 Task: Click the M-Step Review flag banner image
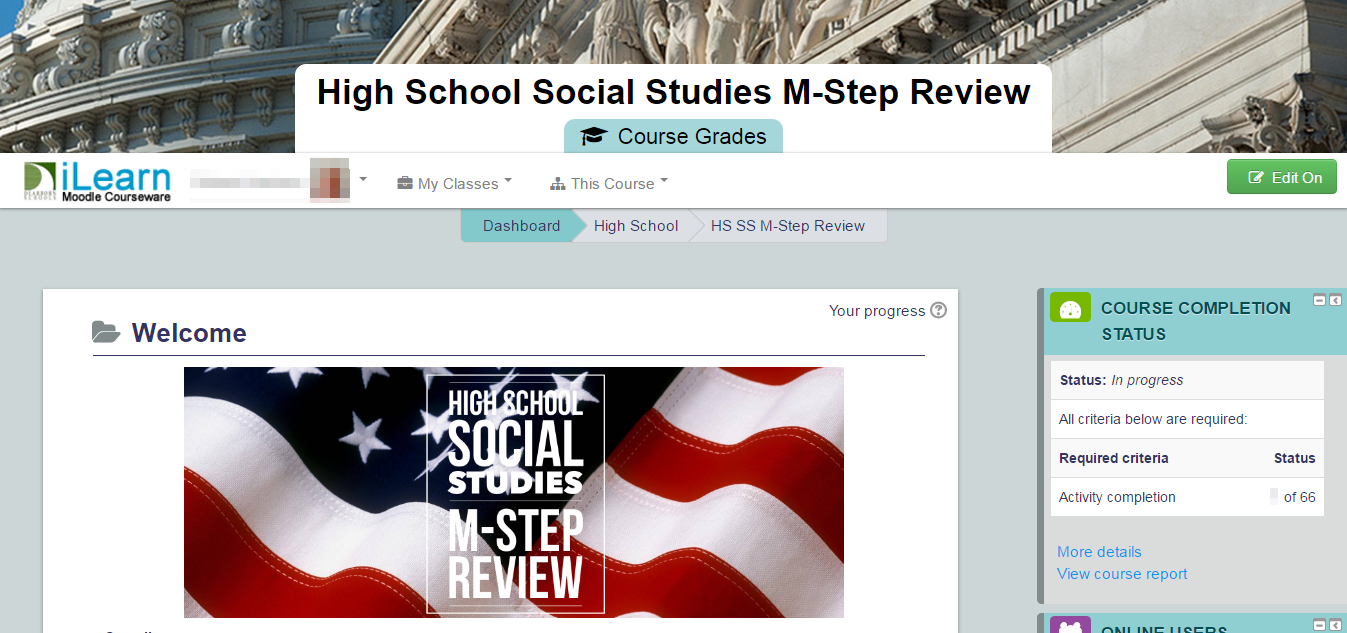514,492
